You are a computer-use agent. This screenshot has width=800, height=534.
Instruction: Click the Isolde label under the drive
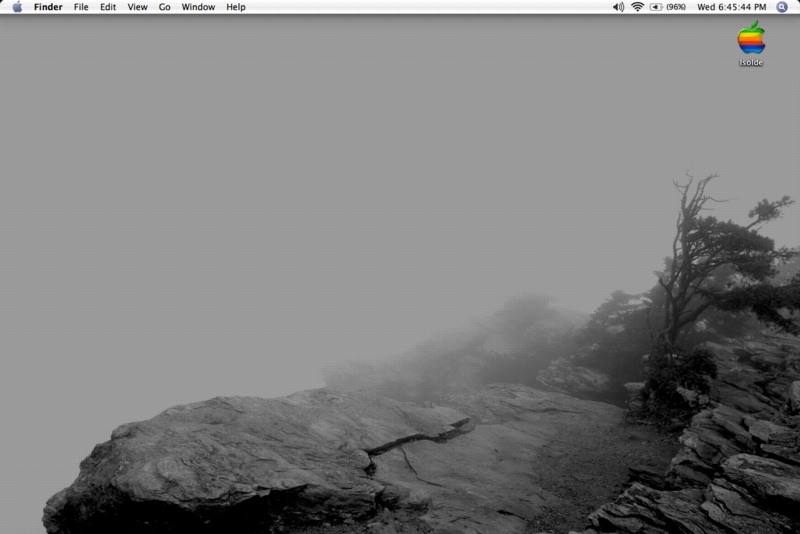751,62
